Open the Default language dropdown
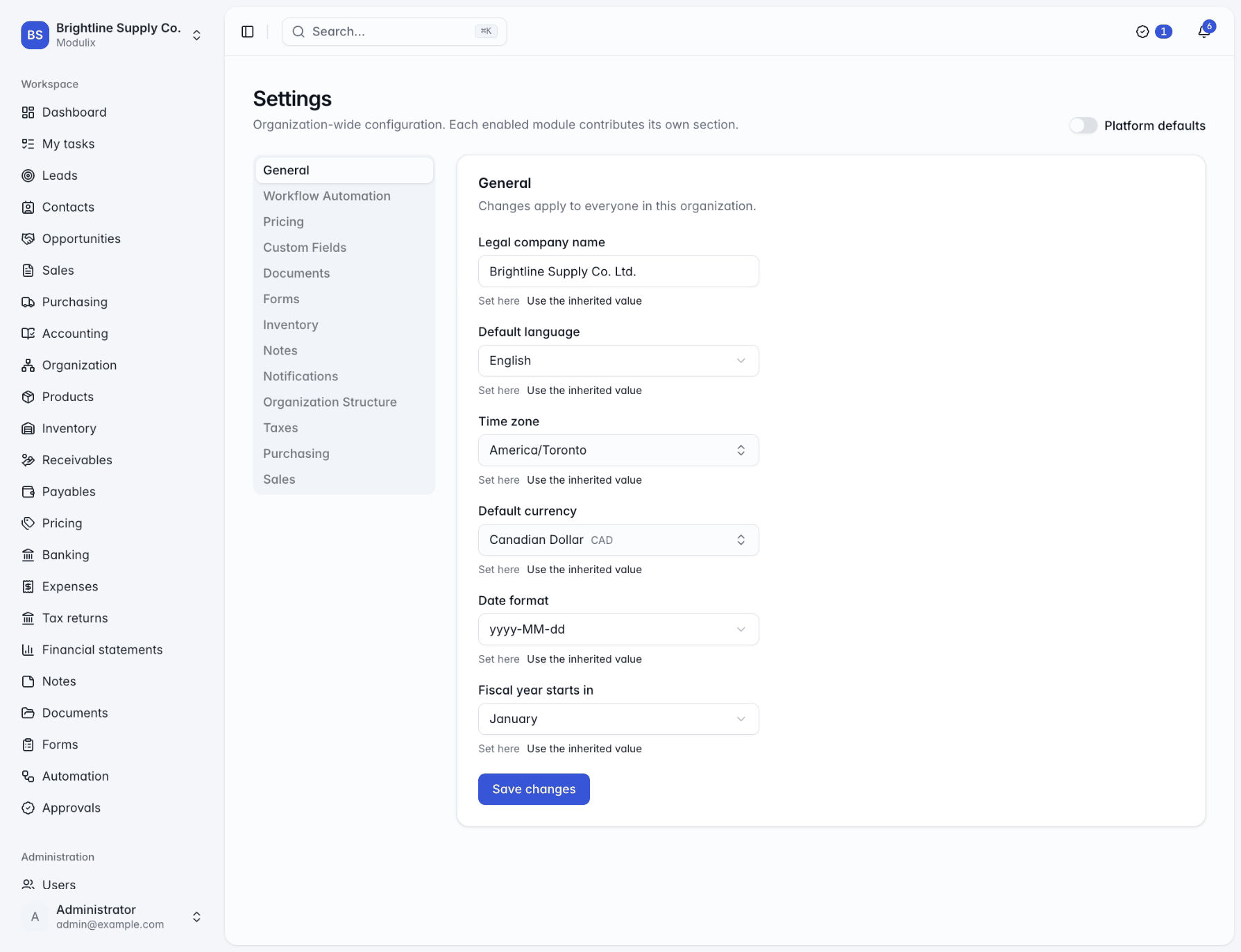 (618, 361)
